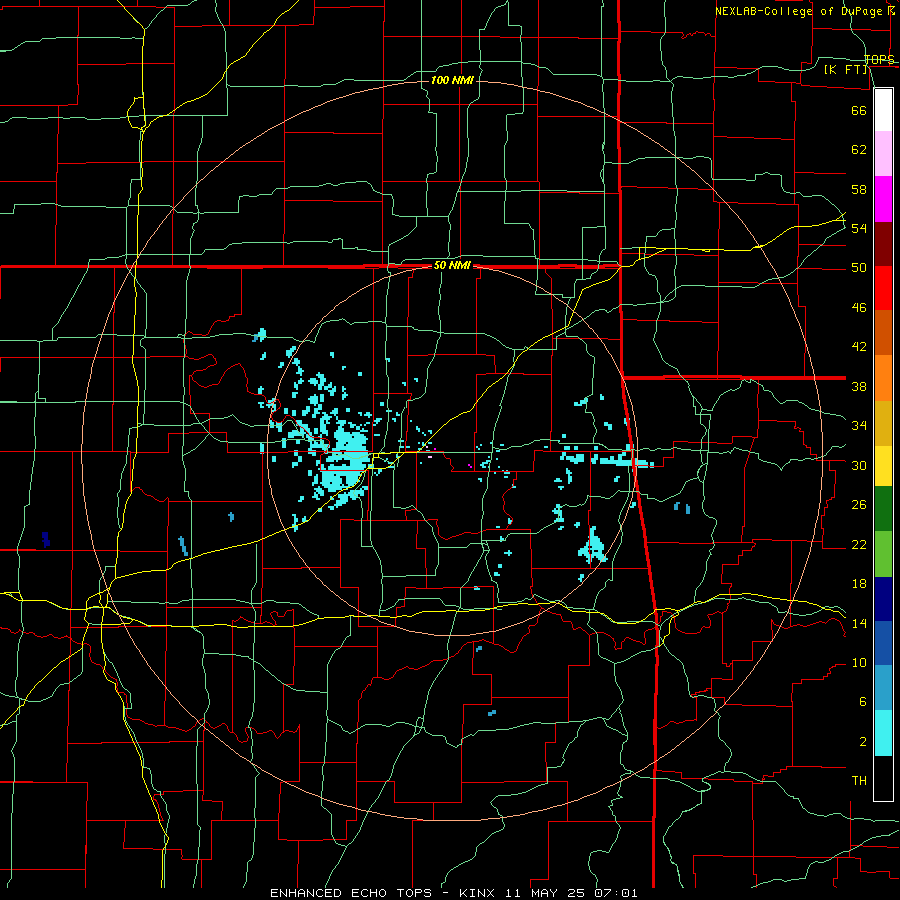Image resolution: width=900 pixels, height=900 pixels.
Task: Pick the light blue legend swatch
Action: [x=883, y=688]
